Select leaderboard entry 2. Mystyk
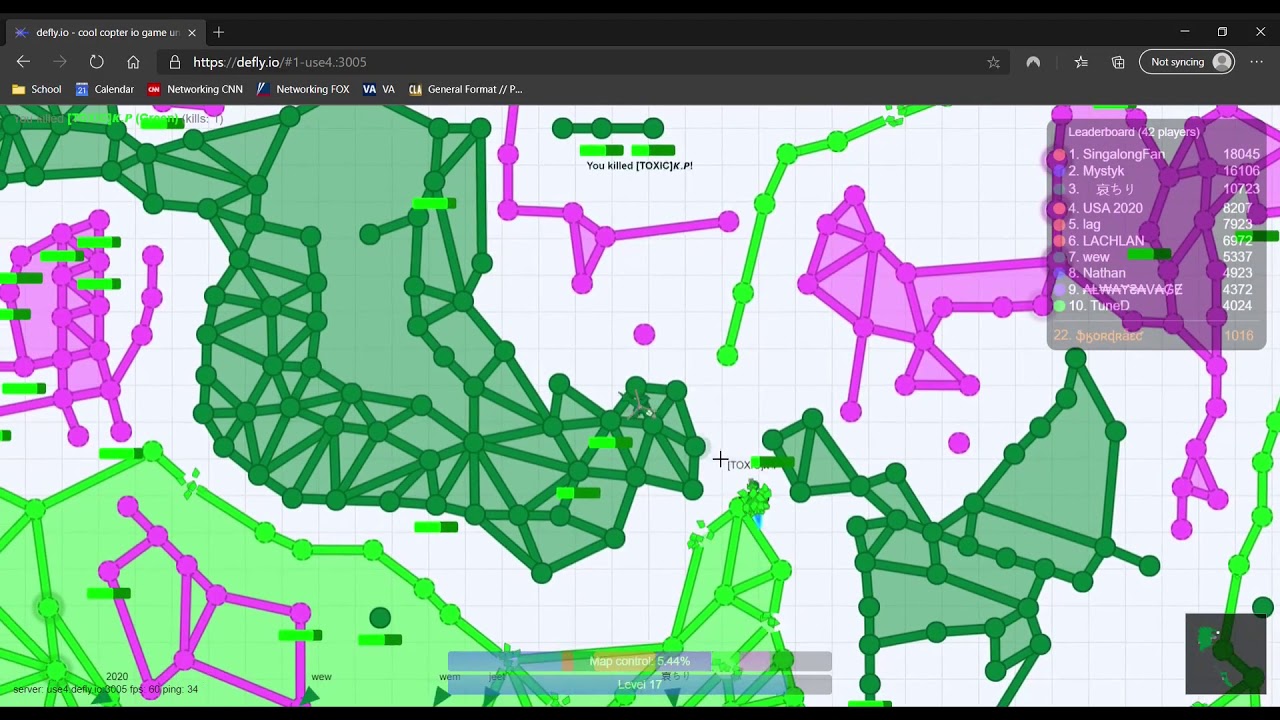 pyautogui.click(x=1156, y=171)
